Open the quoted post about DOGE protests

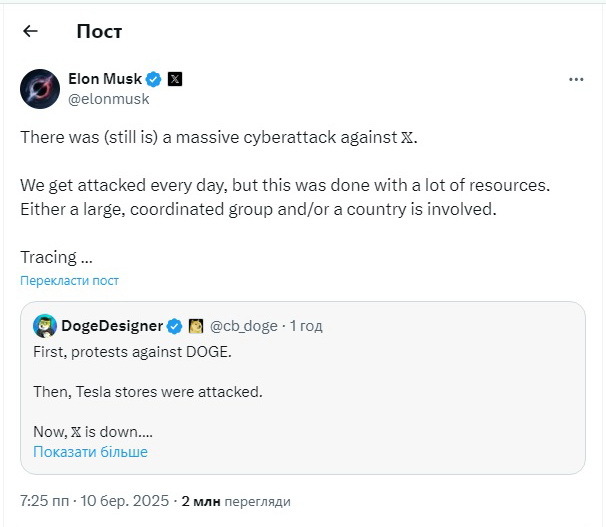(x=302, y=391)
